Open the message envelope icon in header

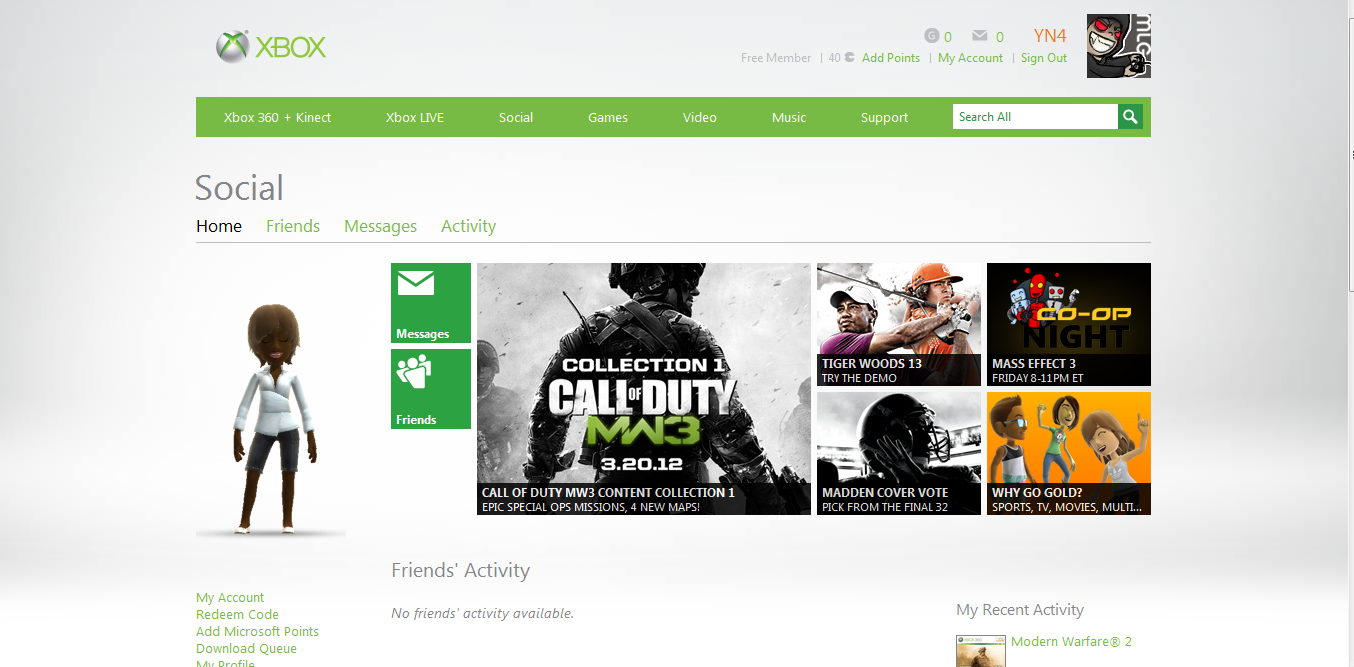click(981, 36)
